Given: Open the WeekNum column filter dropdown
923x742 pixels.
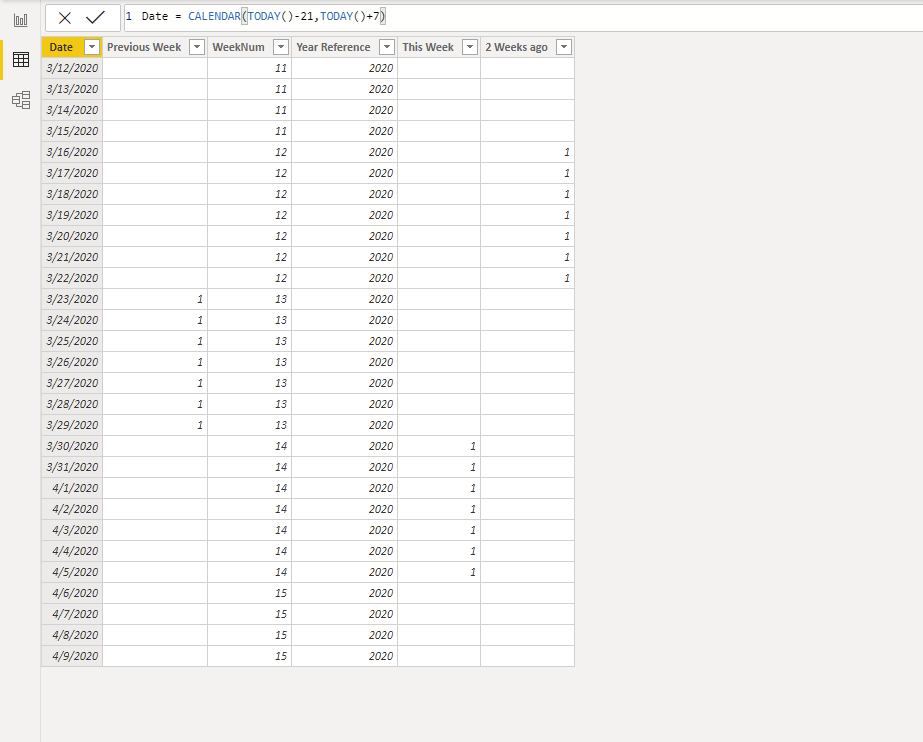Looking at the screenshot, I should click(281, 47).
